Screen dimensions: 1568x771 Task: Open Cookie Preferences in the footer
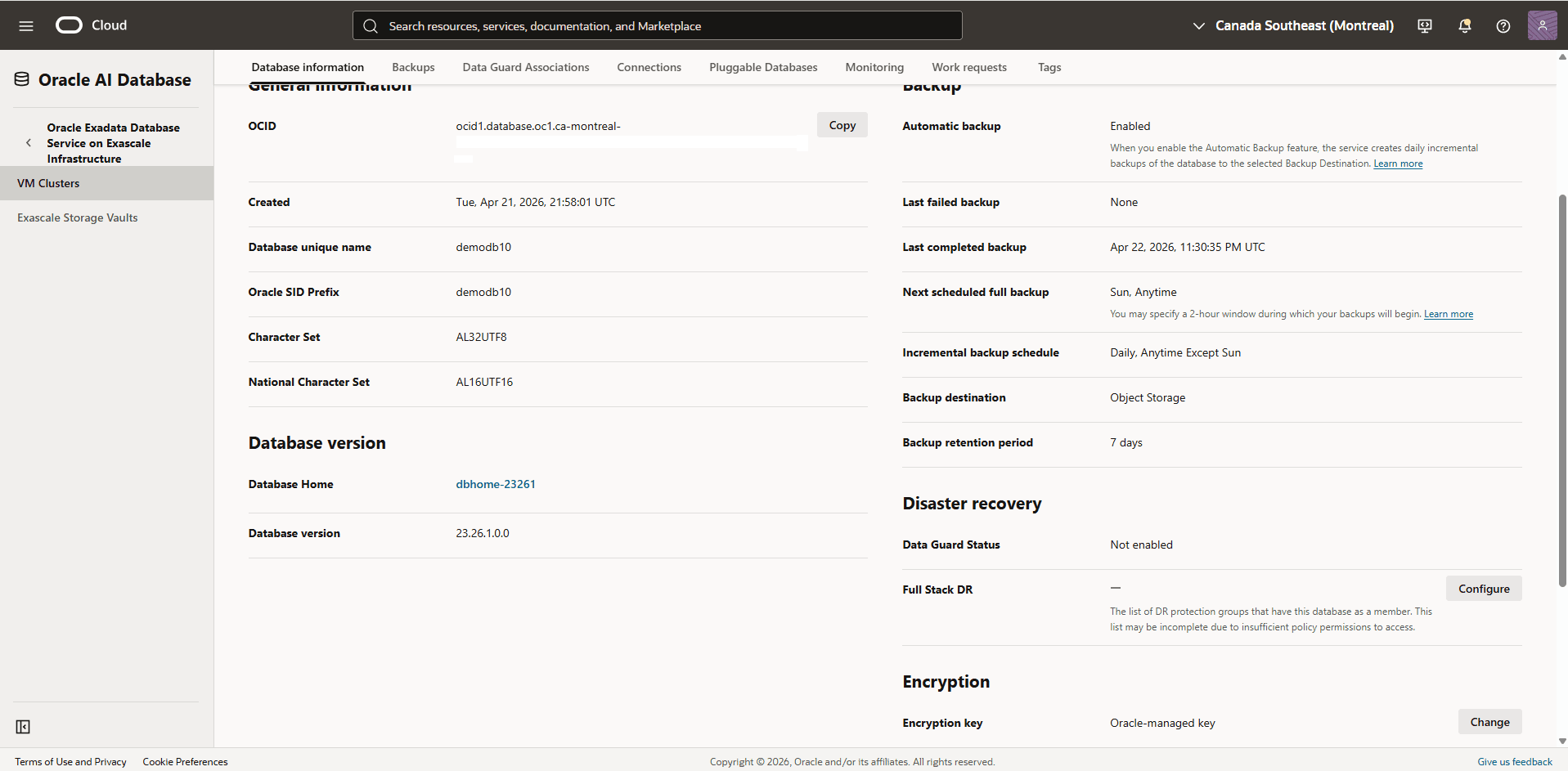click(185, 761)
